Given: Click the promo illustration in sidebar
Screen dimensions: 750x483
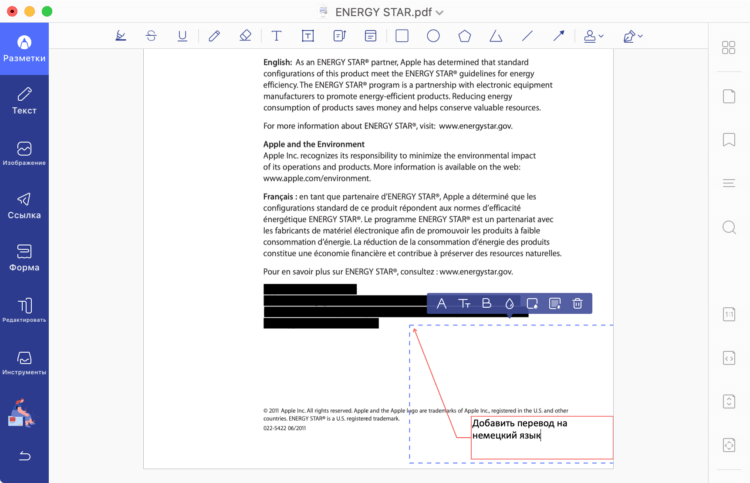Looking at the screenshot, I should tap(21, 413).
